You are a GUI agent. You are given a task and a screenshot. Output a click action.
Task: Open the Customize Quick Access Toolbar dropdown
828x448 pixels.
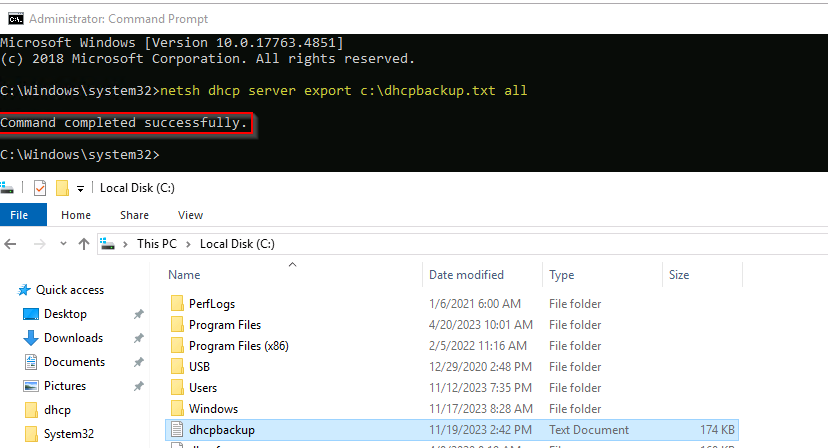tap(80, 188)
